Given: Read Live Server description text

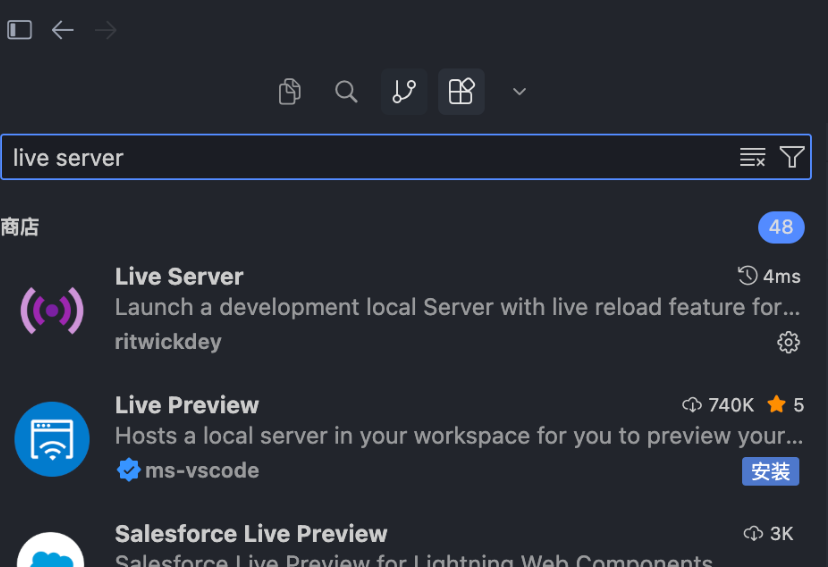Looking at the screenshot, I should [457, 307].
